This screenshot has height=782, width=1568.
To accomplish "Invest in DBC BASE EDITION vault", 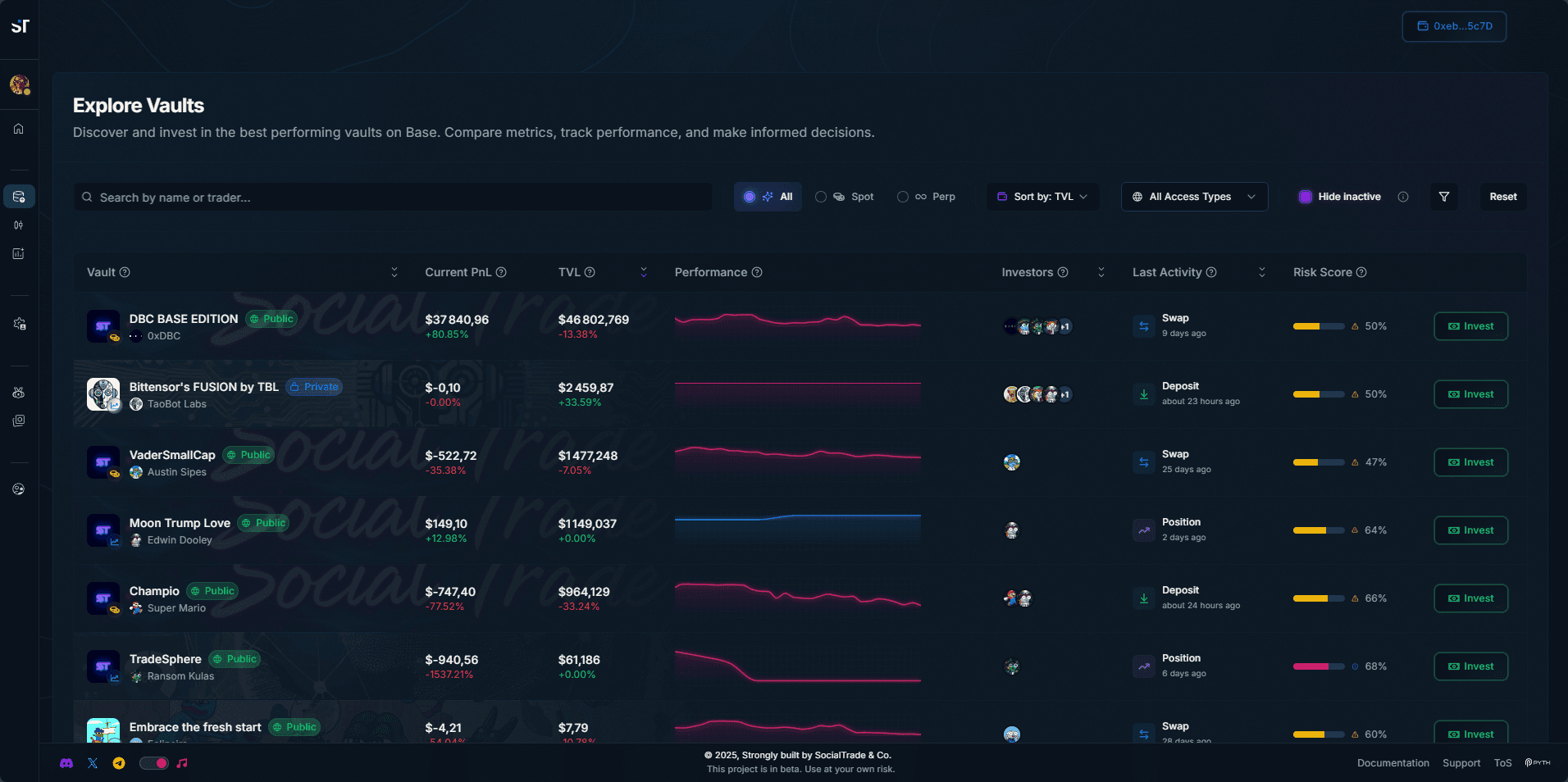I will pyautogui.click(x=1470, y=326).
